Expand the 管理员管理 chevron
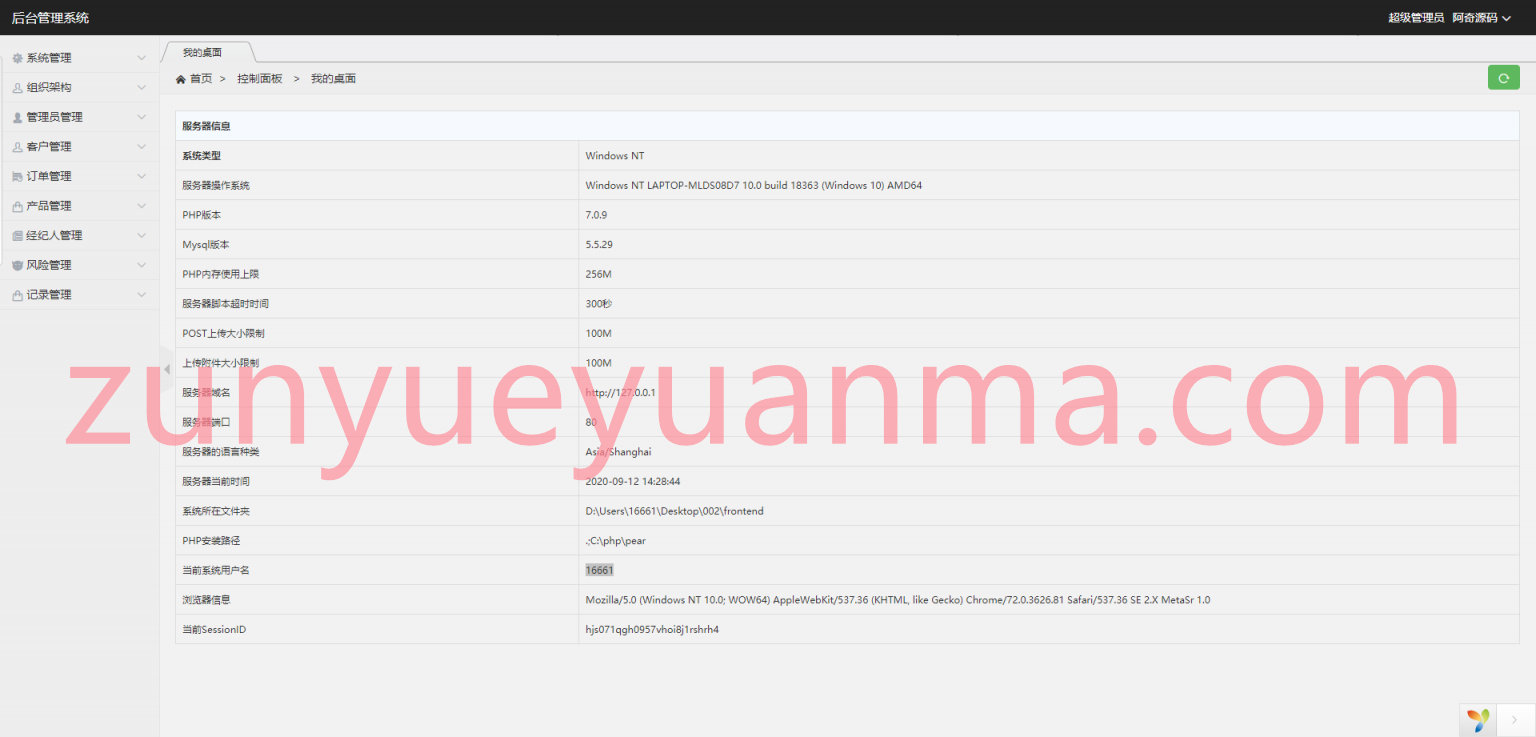This screenshot has width=1536, height=737. (141, 117)
